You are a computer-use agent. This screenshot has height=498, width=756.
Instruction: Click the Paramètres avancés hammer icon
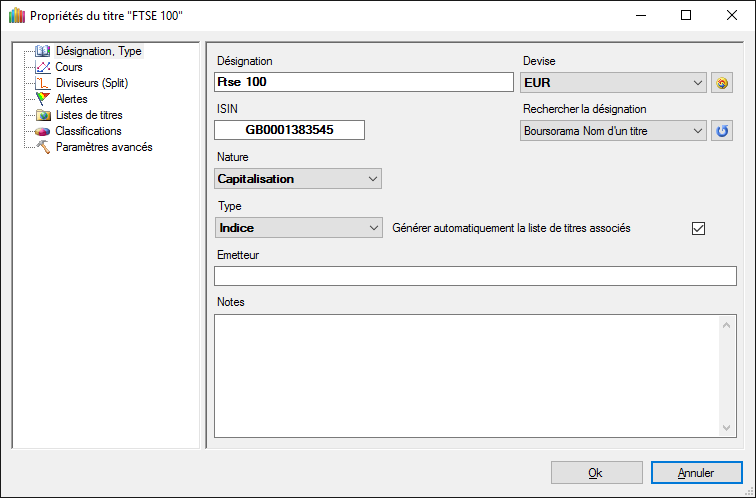(43, 147)
